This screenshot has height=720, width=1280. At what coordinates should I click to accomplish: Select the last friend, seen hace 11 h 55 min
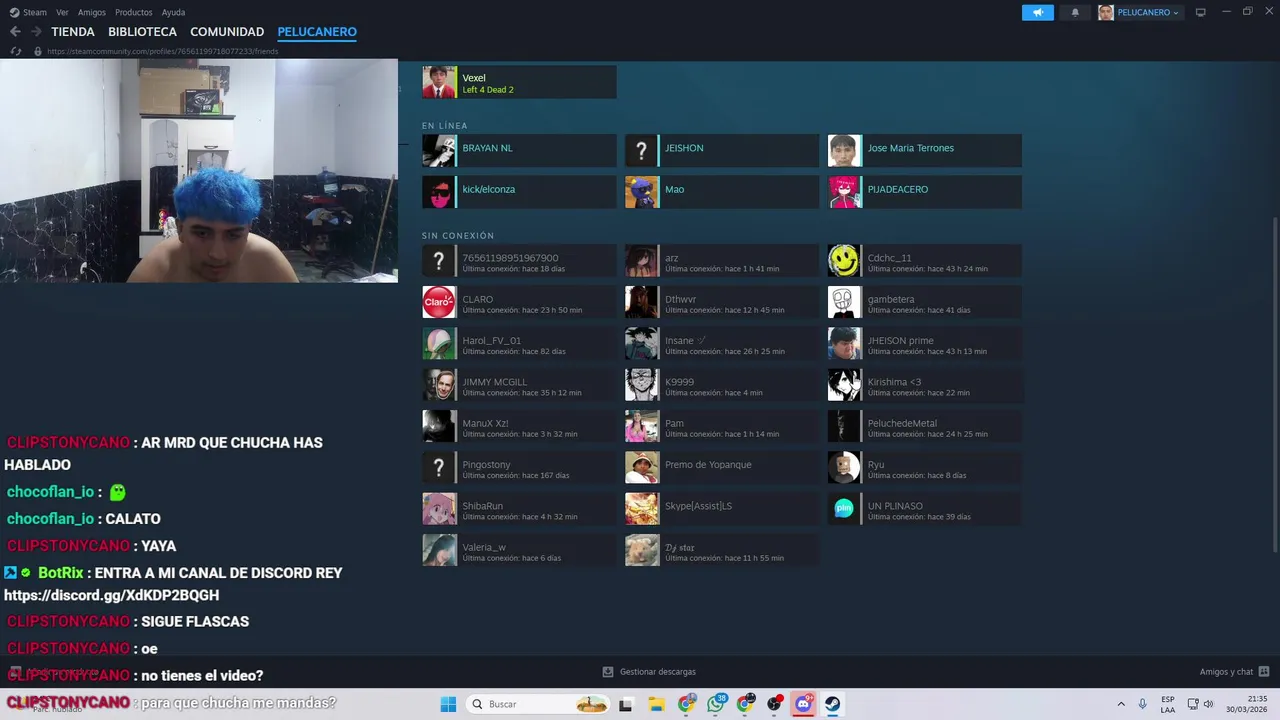click(x=722, y=550)
